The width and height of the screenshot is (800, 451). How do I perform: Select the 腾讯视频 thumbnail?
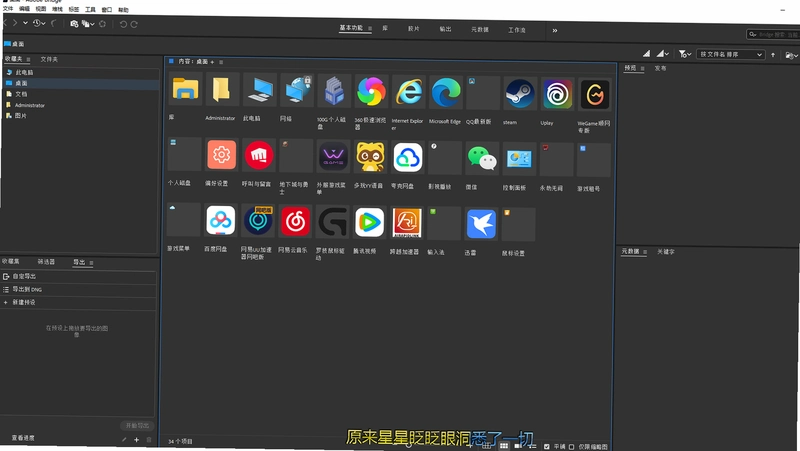click(369, 222)
